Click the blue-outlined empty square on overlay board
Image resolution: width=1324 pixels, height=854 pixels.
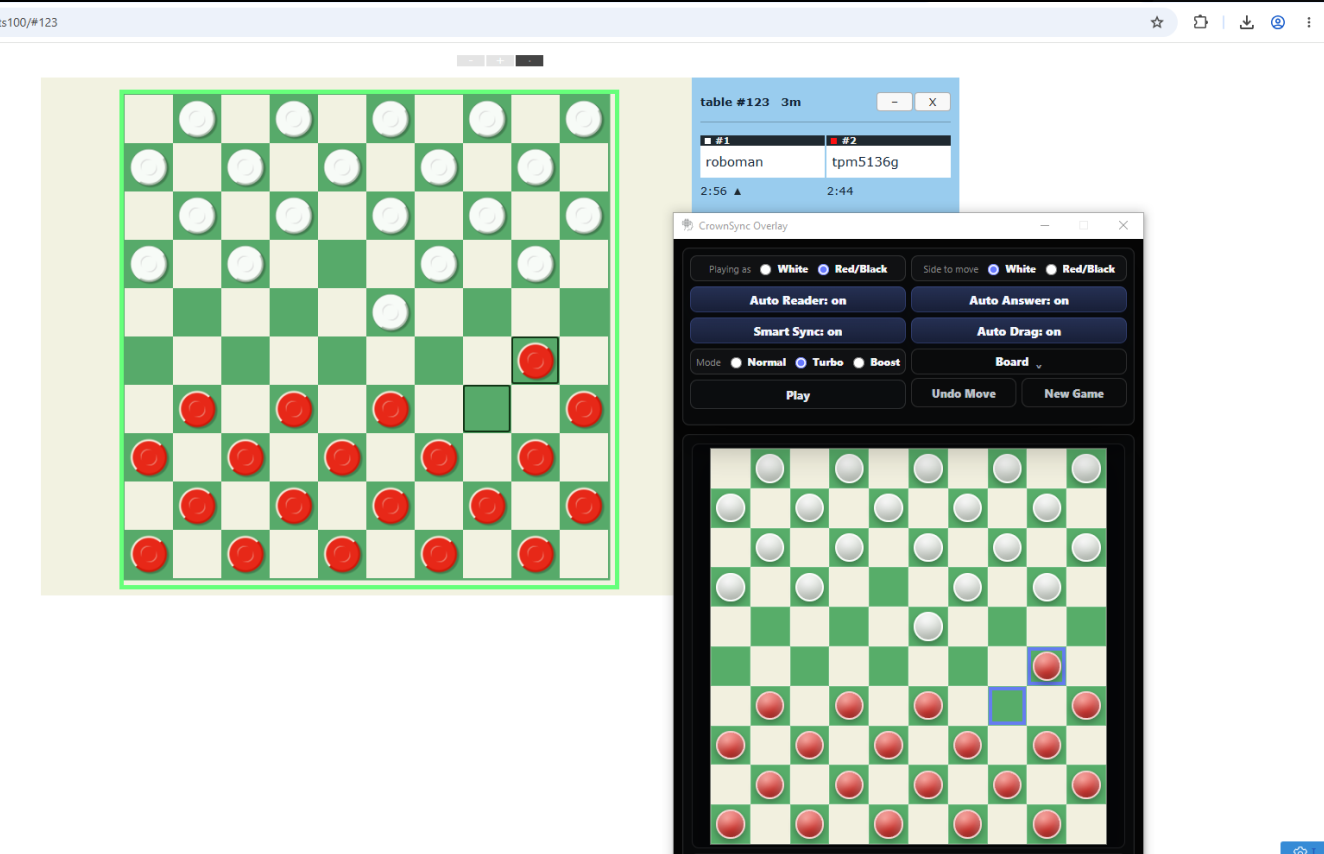pos(1007,706)
